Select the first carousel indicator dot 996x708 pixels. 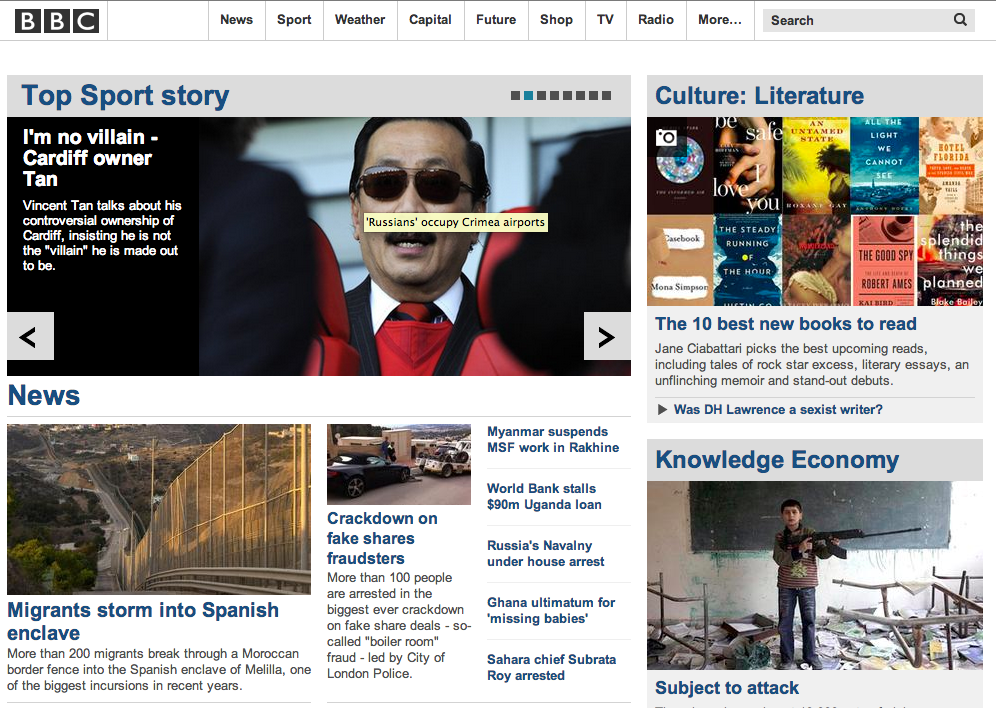pyautogui.click(x=515, y=95)
